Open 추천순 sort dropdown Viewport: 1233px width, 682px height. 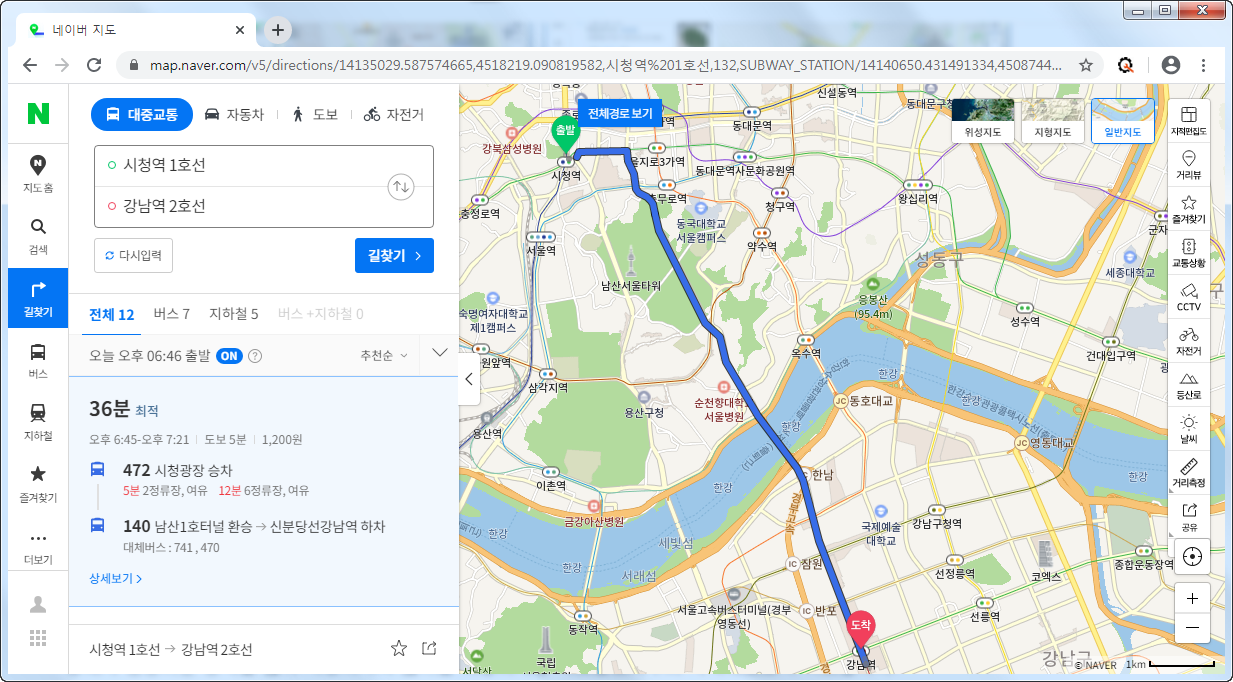[x=384, y=355]
